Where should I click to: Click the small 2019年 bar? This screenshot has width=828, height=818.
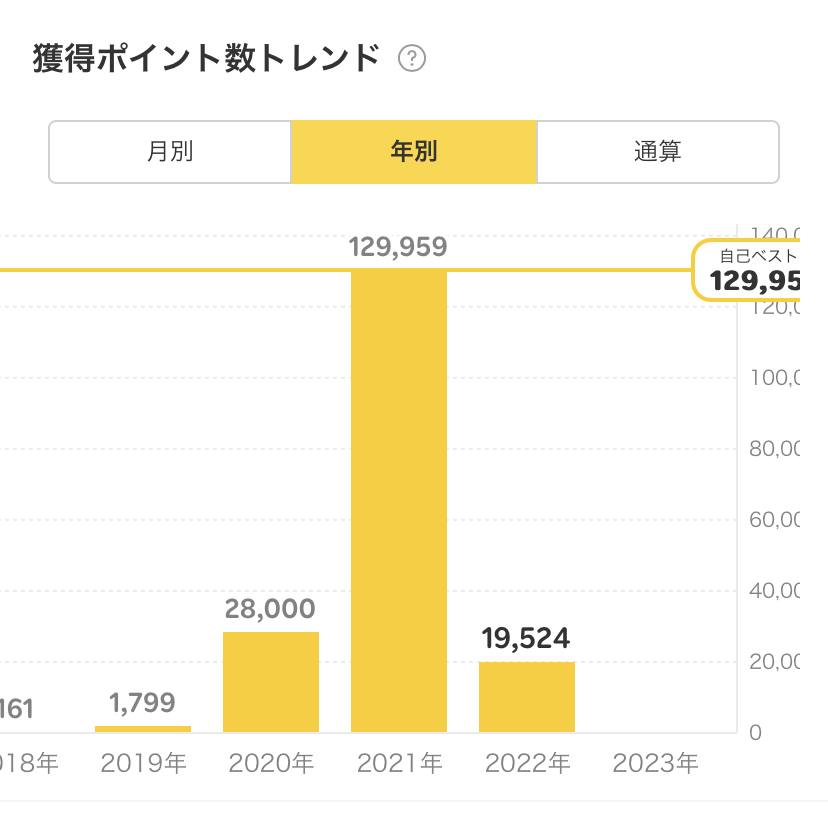click(143, 728)
